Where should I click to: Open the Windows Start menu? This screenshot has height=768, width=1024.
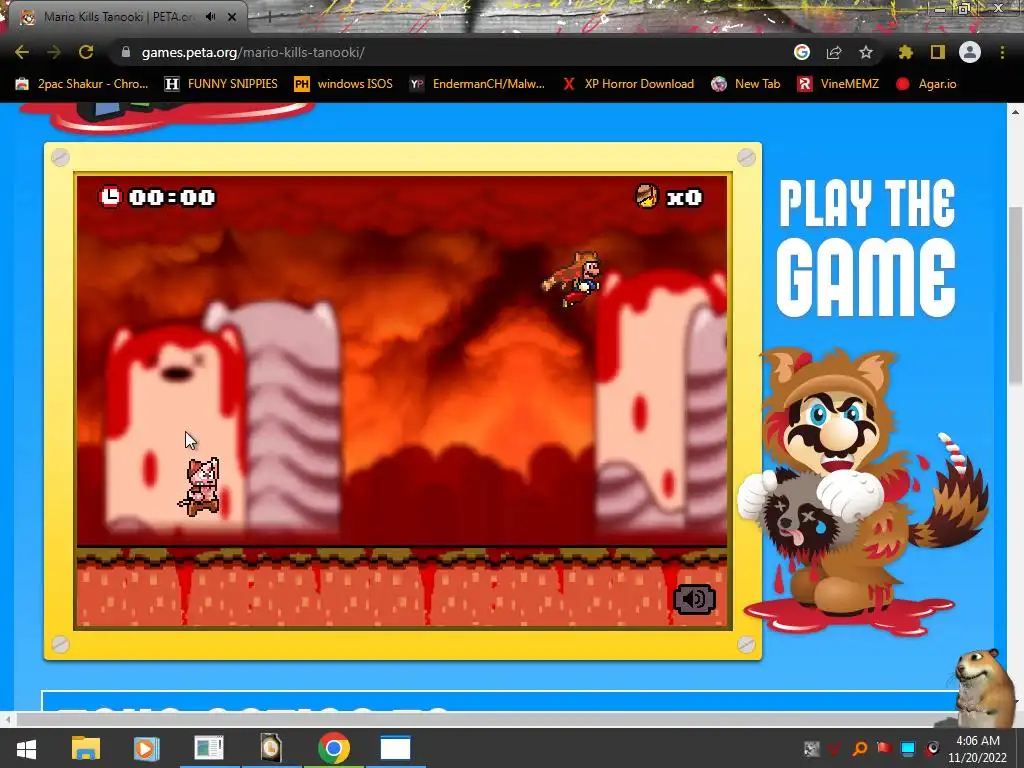[x=26, y=748]
